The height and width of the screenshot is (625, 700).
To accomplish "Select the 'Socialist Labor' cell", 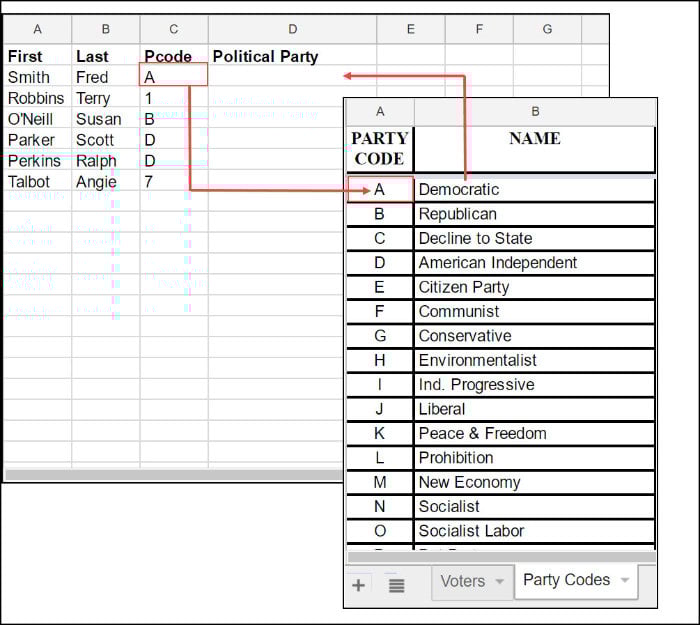I will (x=534, y=531).
